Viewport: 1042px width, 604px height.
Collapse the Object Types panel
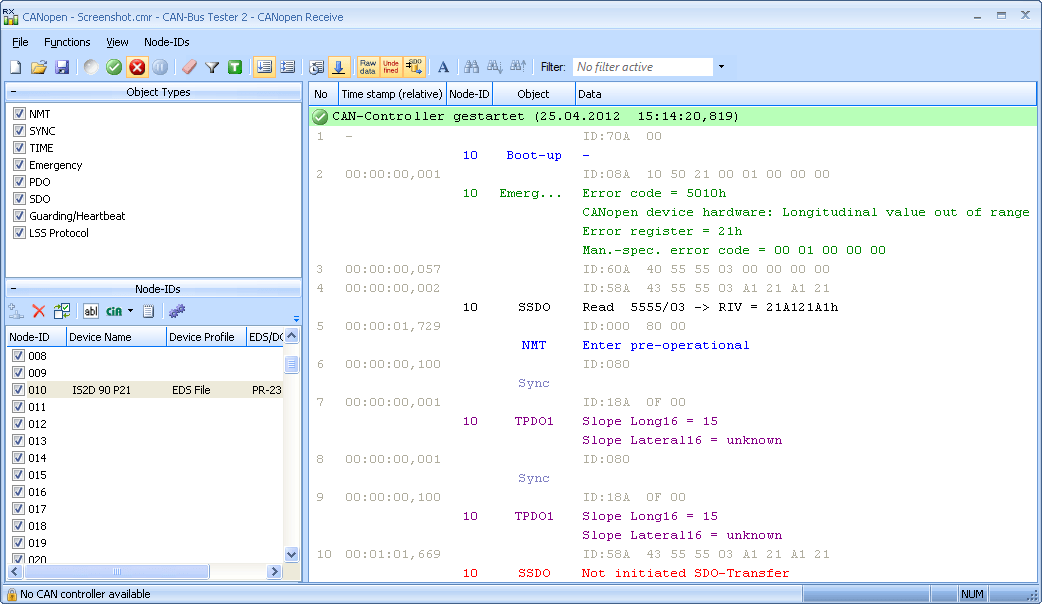click(x=13, y=92)
